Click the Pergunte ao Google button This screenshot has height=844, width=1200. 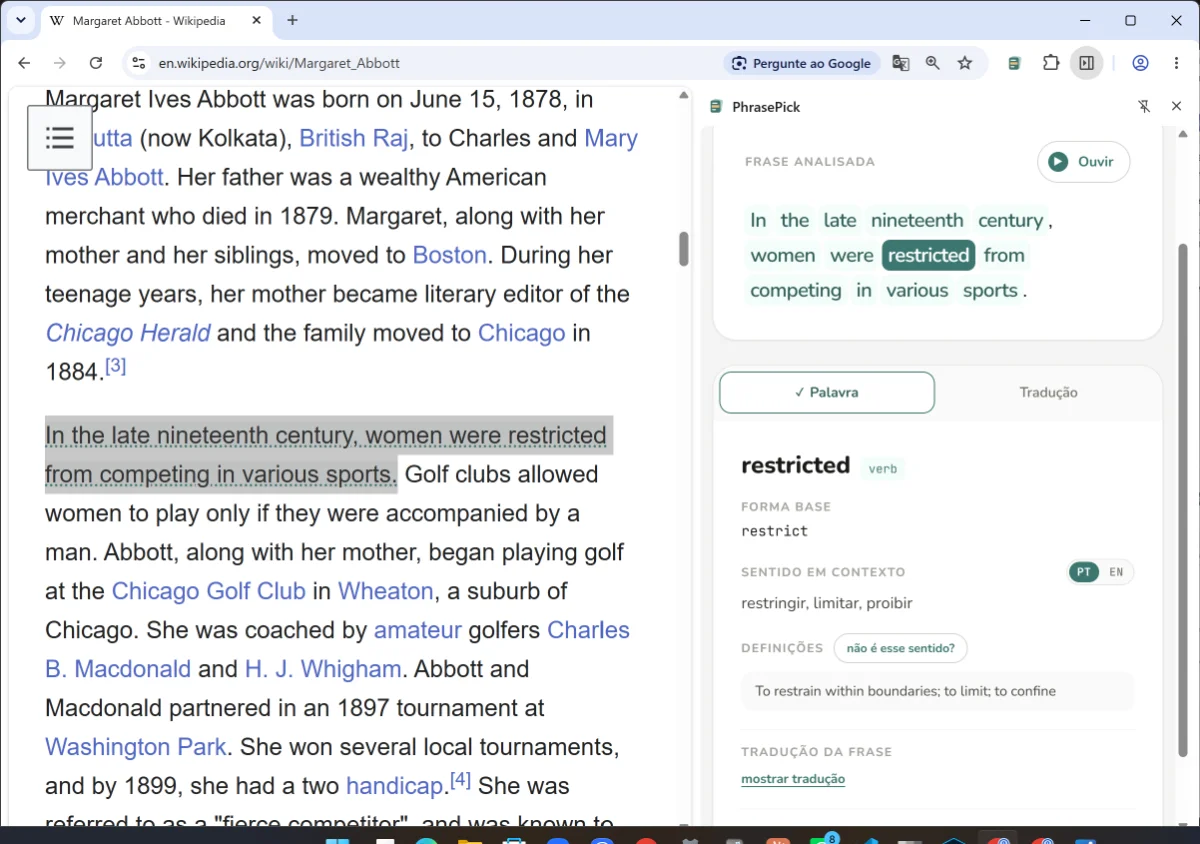coord(802,63)
